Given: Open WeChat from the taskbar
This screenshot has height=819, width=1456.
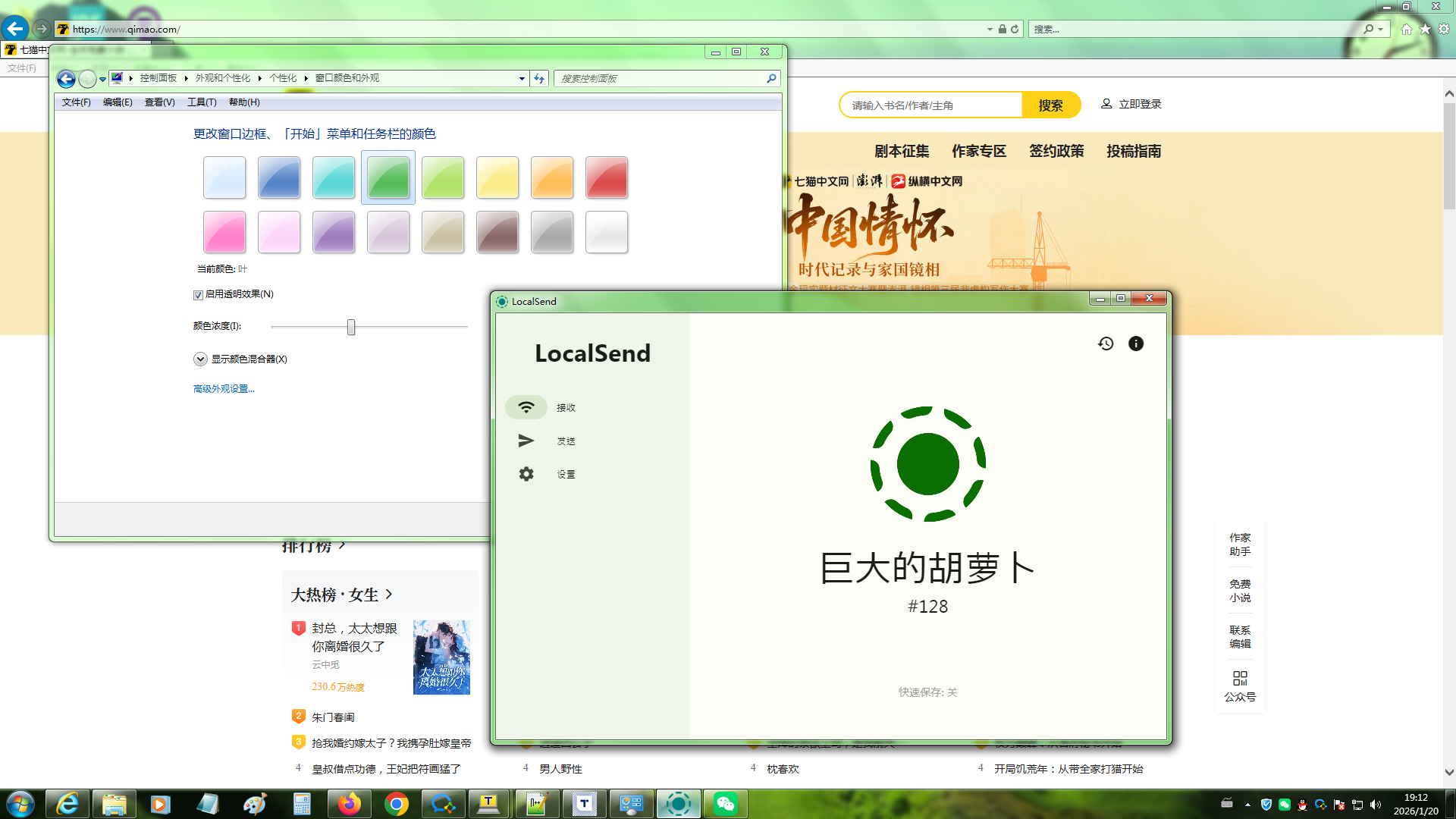Looking at the screenshot, I should click(726, 804).
